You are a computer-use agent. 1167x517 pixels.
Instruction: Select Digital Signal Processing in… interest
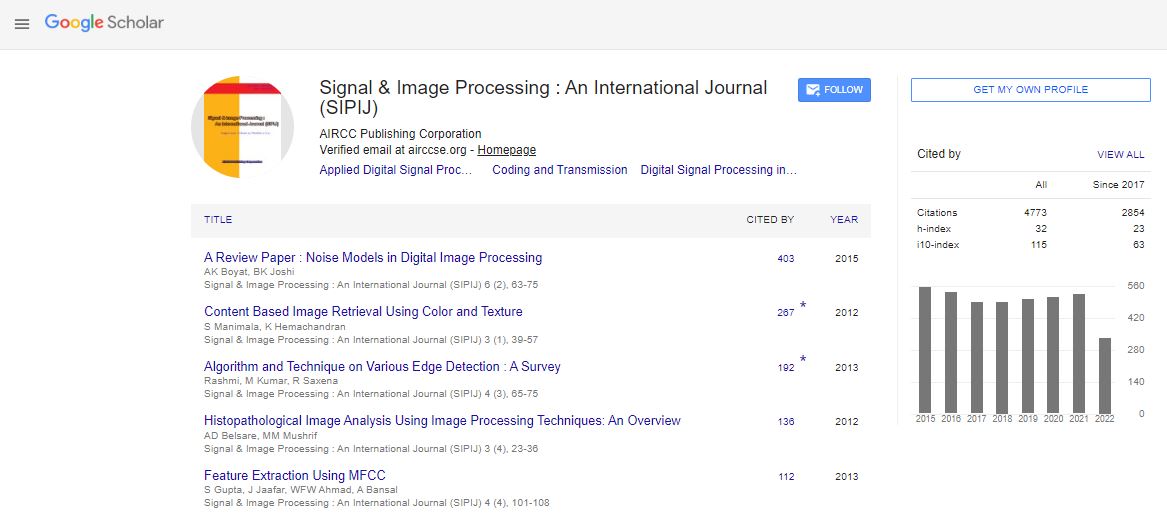pos(719,170)
